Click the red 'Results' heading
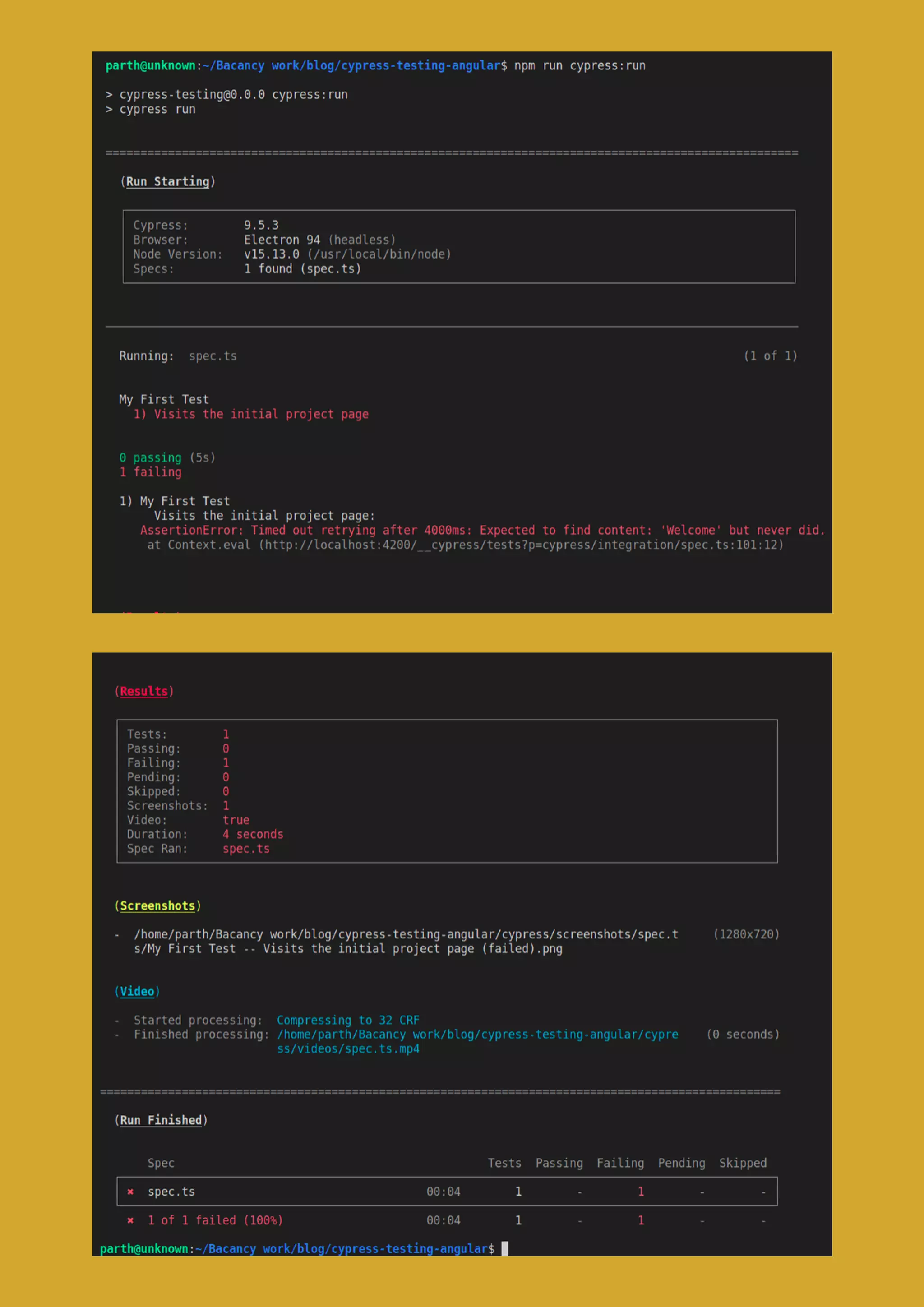Viewport: 924px width, 1307px height. coord(143,691)
